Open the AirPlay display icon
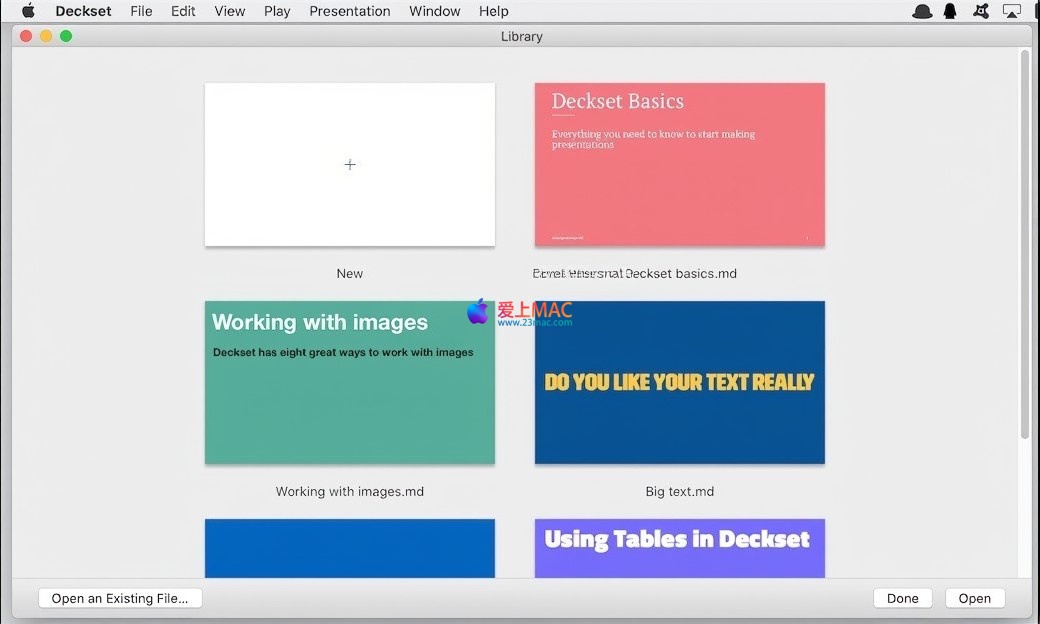This screenshot has height=624, width=1040. [x=1011, y=11]
